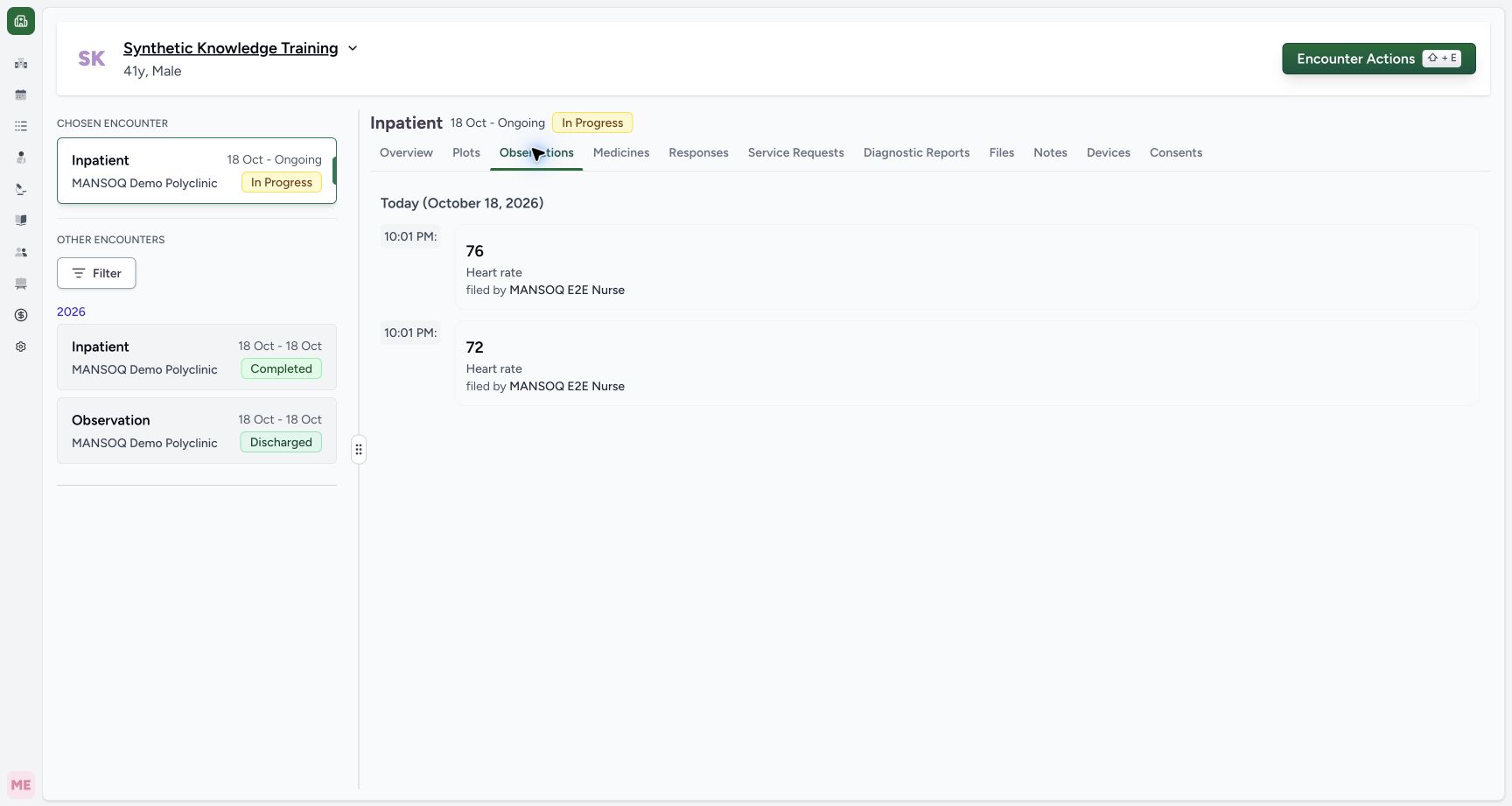Screen dimensions: 1512x806
Task: Open the open-book icon in sidebar
Action: click(21, 221)
